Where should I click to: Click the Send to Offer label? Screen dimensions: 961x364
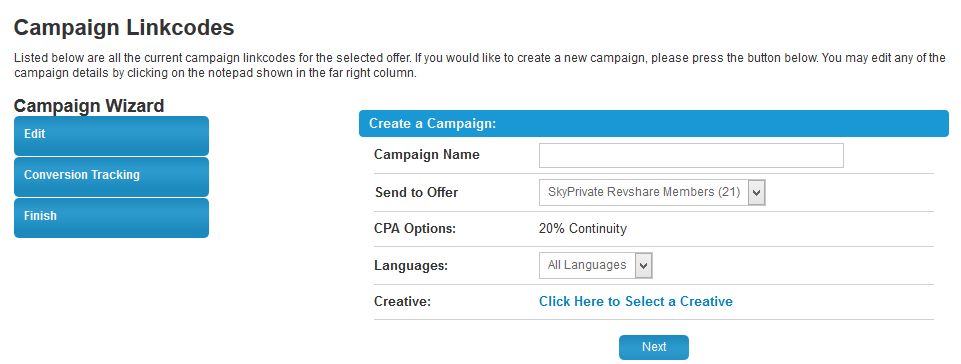[x=416, y=192]
